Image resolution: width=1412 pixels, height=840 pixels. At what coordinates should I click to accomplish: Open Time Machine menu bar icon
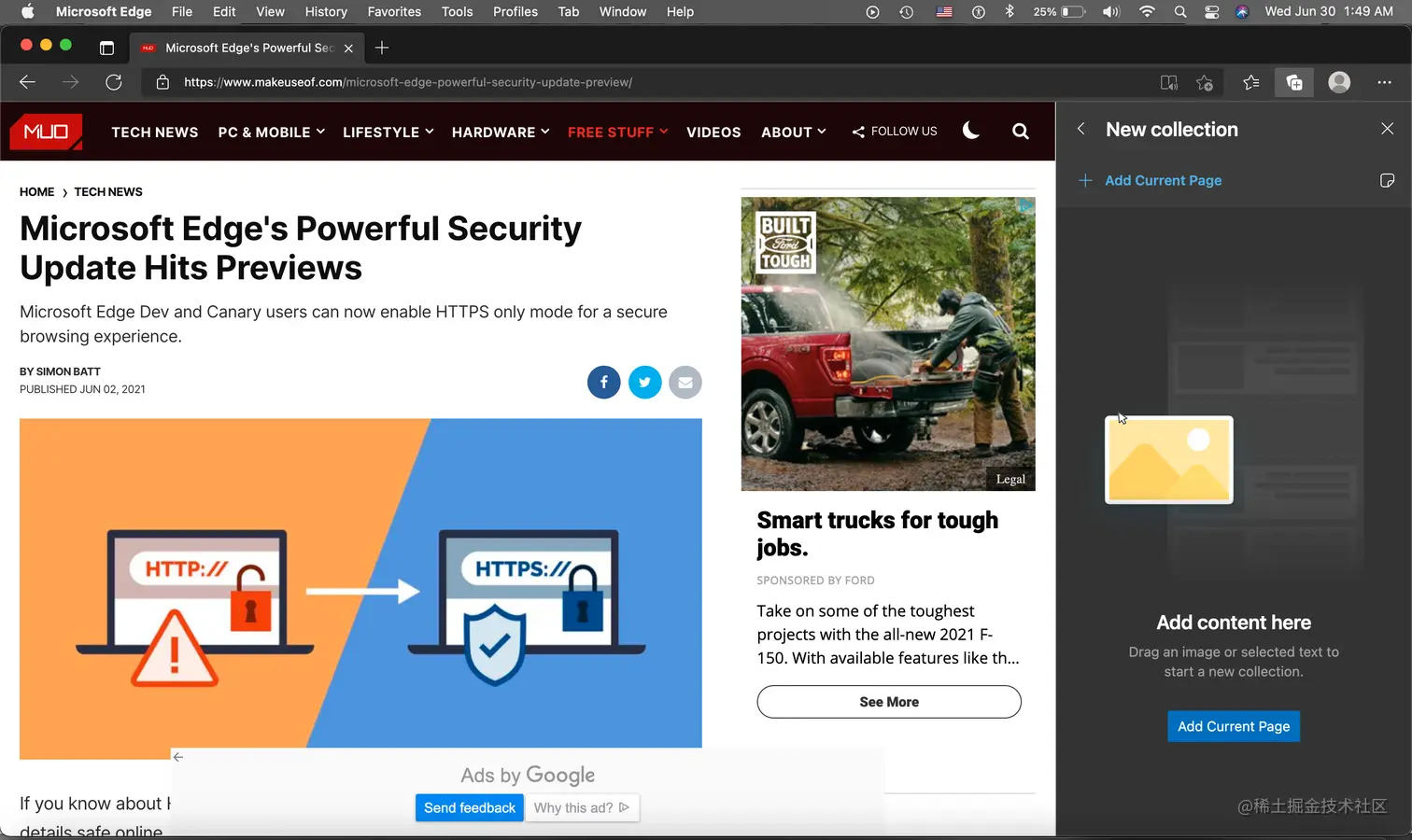coord(906,11)
